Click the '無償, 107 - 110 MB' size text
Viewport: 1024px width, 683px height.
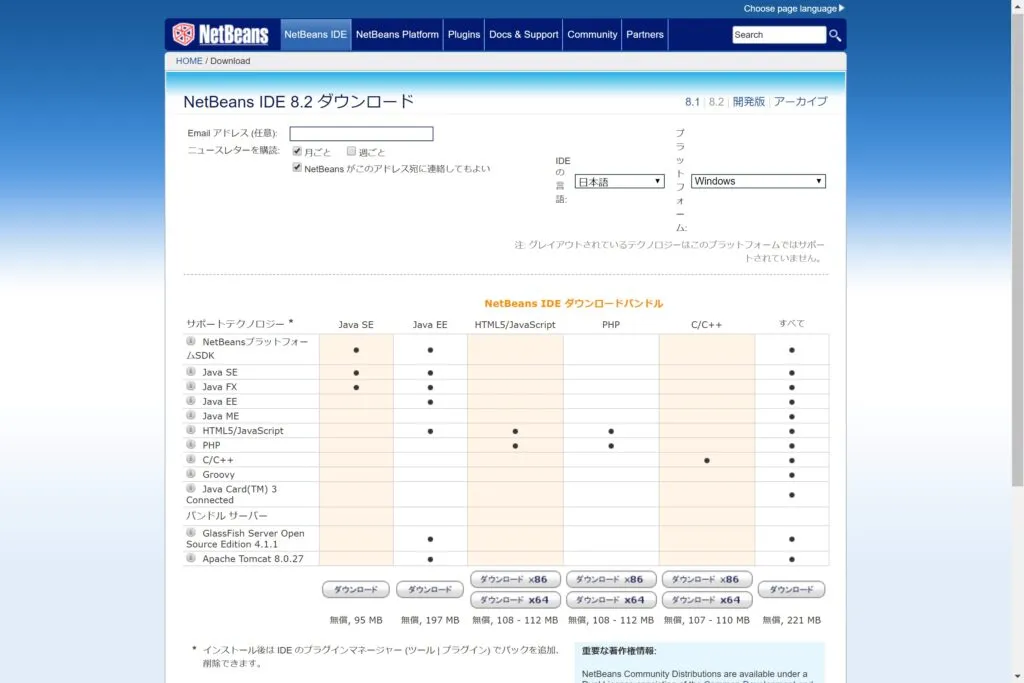[707, 620]
